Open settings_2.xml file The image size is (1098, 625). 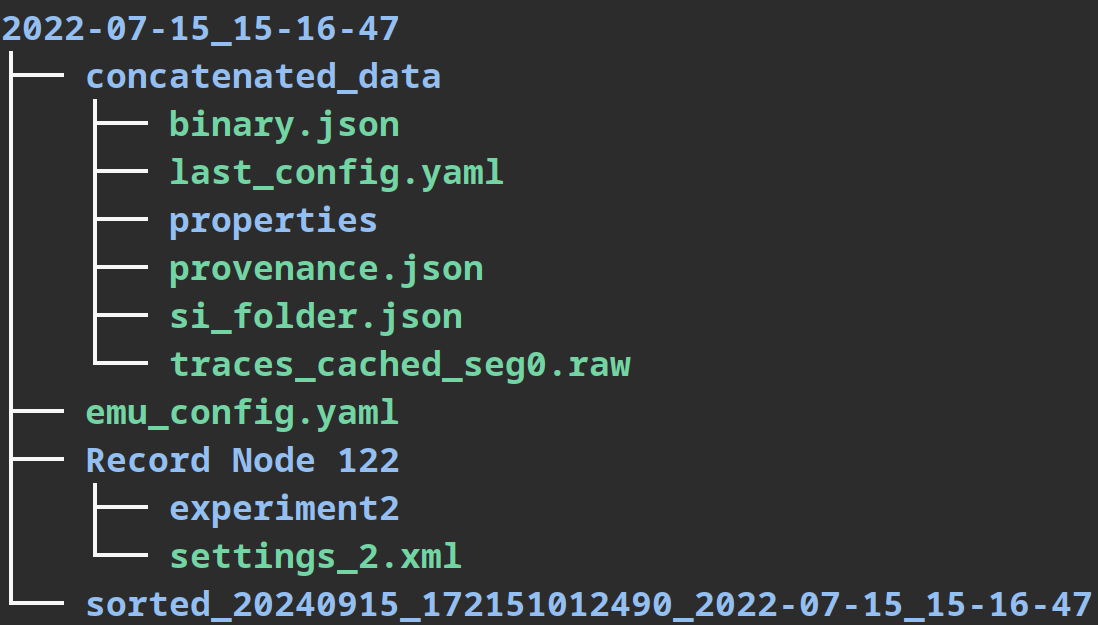[316, 557]
